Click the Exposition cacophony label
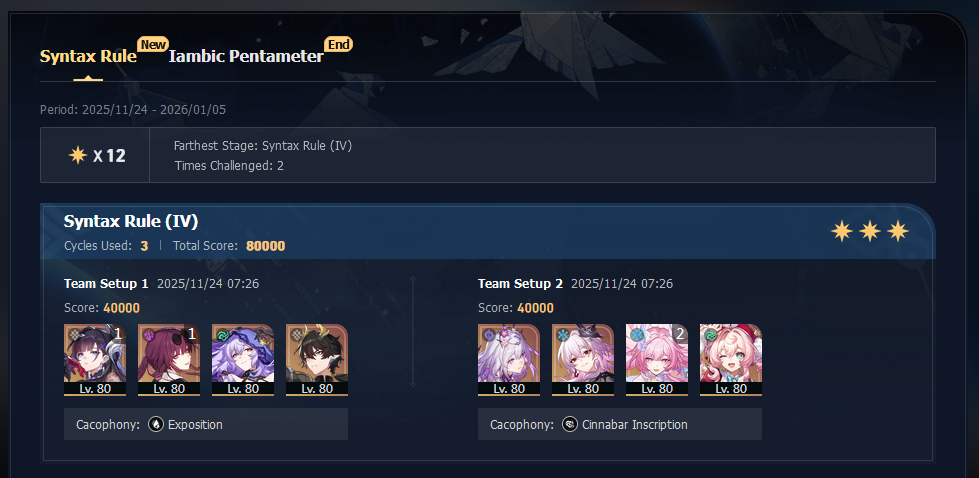This screenshot has height=478, width=979. point(195,425)
